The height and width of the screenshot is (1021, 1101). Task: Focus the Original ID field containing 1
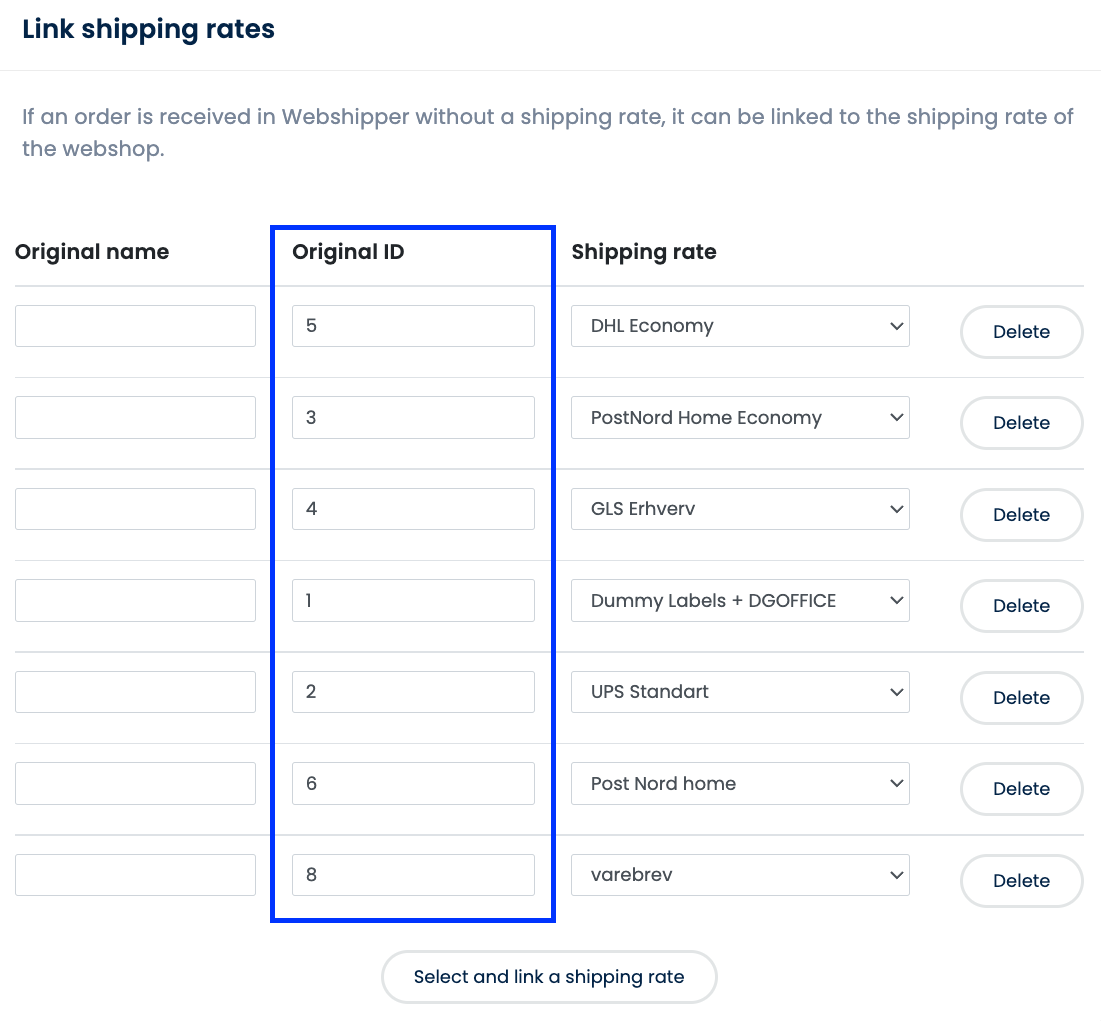coord(413,600)
